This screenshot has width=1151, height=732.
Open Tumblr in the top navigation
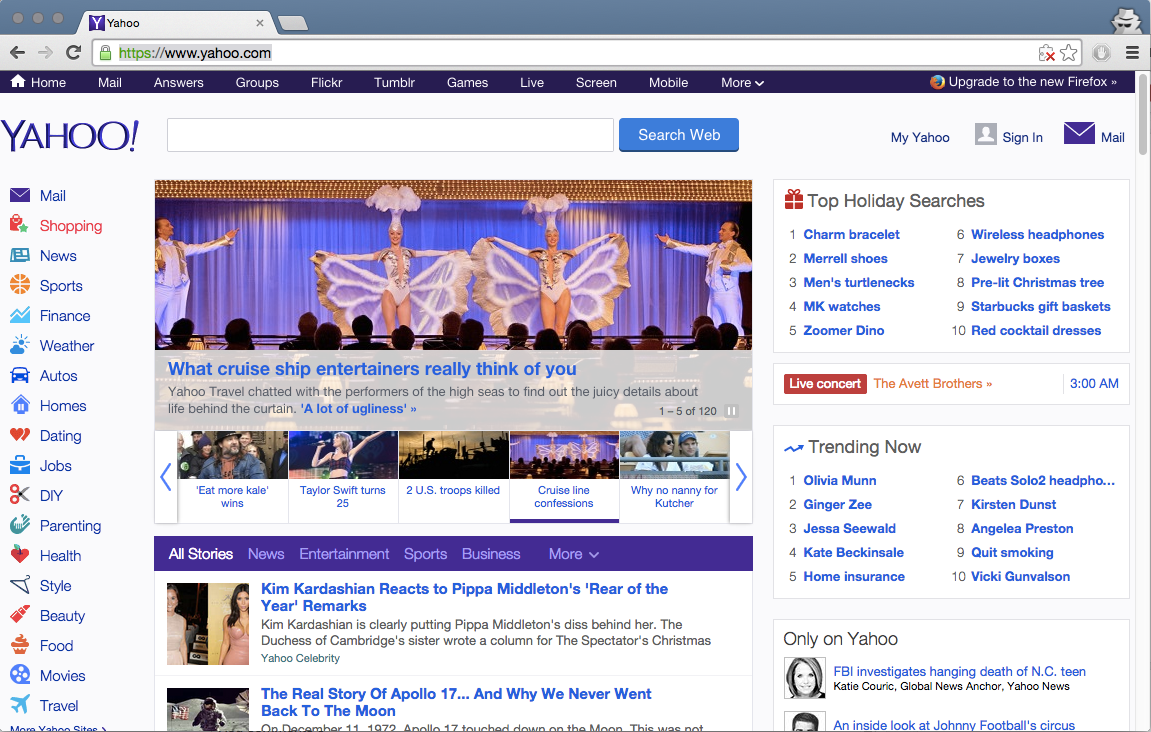coord(394,82)
